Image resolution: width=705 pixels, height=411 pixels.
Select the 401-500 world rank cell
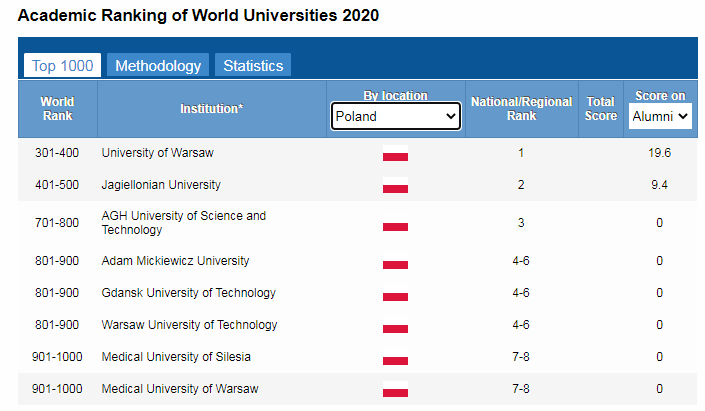(57, 185)
